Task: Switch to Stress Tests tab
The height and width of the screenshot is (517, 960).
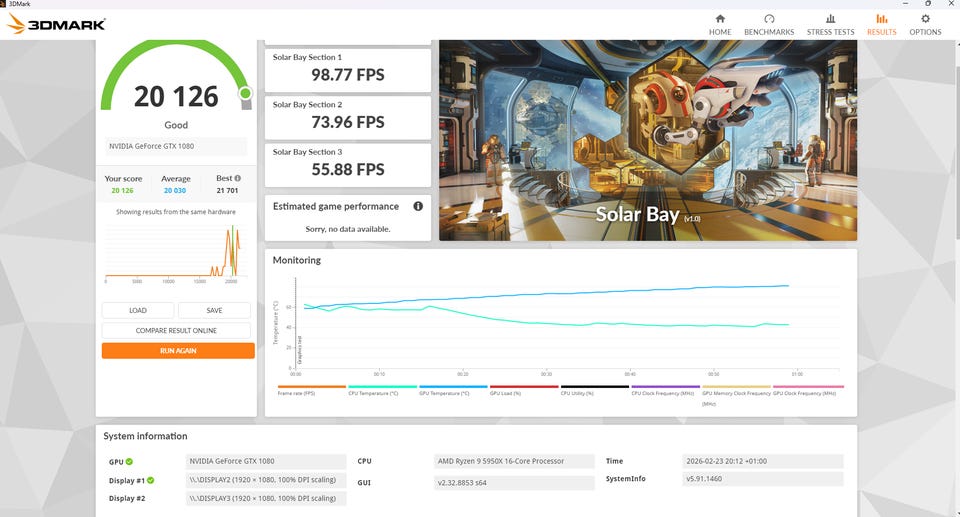Action: tap(830, 25)
